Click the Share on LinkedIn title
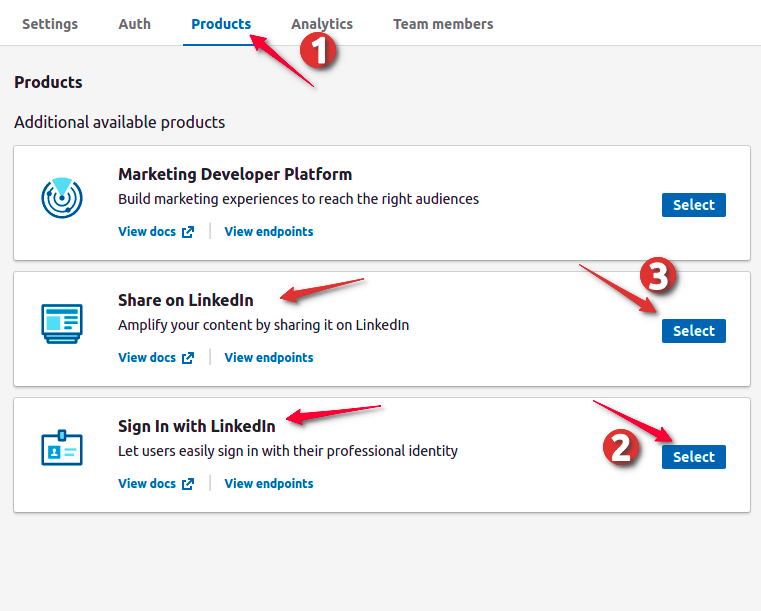Image resolution: width=761 pixels, height=611 pixels. pos(186,300)
